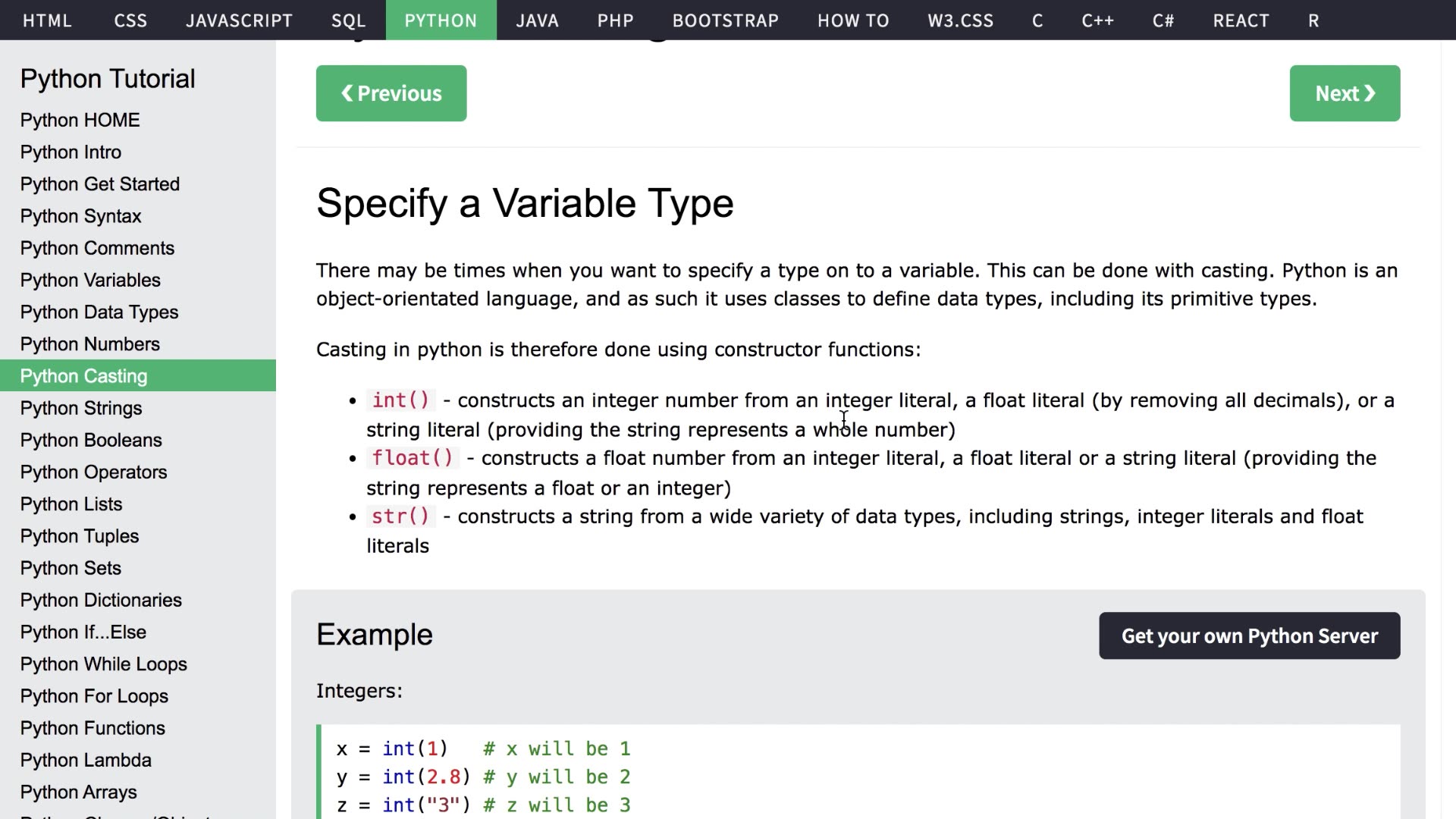Open the C# tutorial tab
Image resolution: width=1456 pixels, height=819 pixels.
click(x=1163, y=20)
